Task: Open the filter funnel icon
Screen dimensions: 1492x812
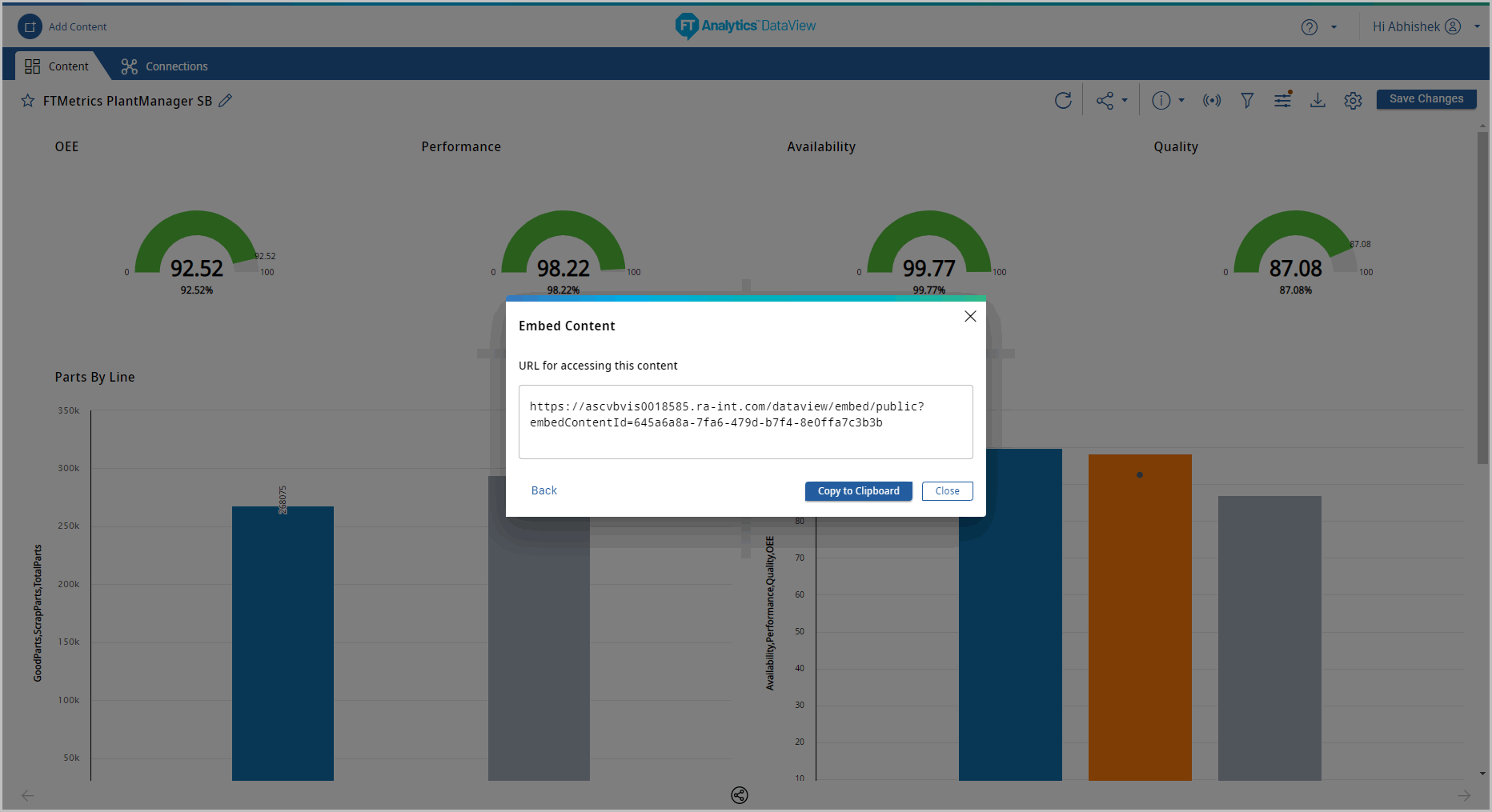Action: tap(1247, 100)
